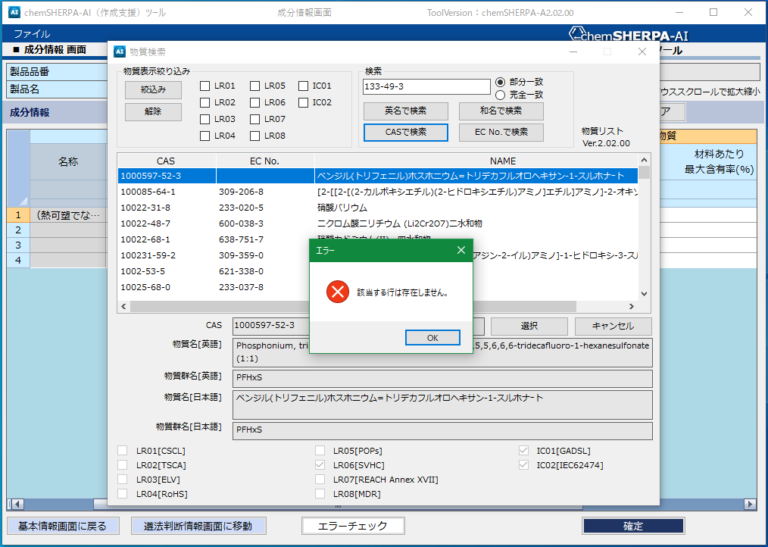Screen dimensions: 768x547
Task: Click OK in the error dialog
Action: [x=432, y=337]
